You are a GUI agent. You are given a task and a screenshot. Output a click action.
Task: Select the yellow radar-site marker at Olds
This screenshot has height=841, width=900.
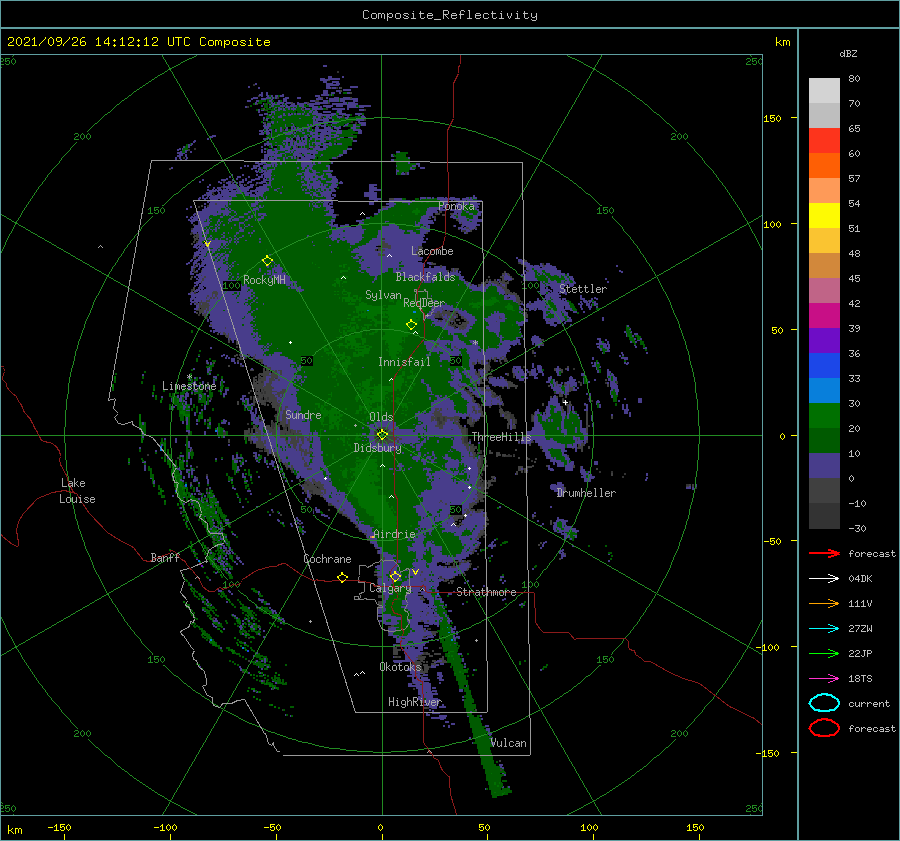382,435
